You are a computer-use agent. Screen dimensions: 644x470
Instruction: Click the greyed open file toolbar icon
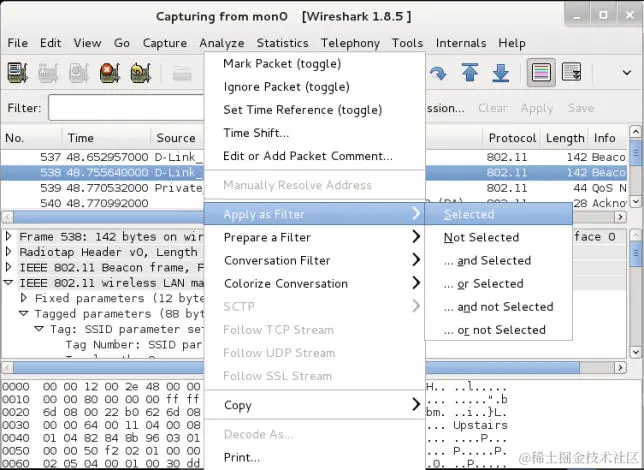tap(182, 74)
